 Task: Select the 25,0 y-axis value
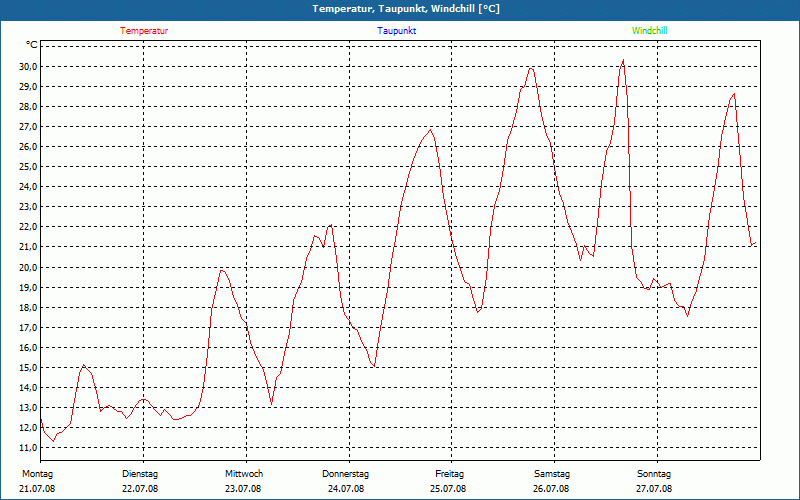[28, 167]
